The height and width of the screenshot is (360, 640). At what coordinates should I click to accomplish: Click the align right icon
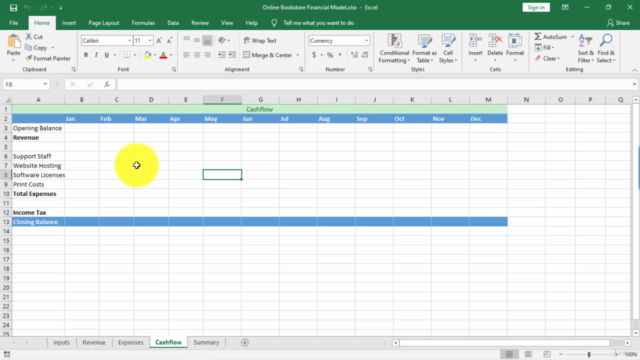pyautogui.click(x=207, y=55)
